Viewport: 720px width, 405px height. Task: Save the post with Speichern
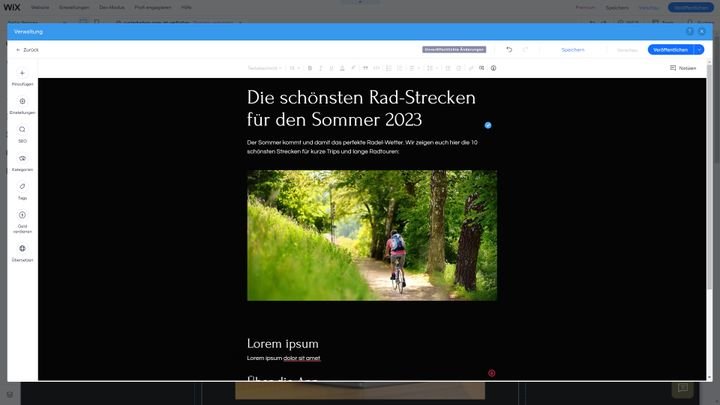pos(573,50)
